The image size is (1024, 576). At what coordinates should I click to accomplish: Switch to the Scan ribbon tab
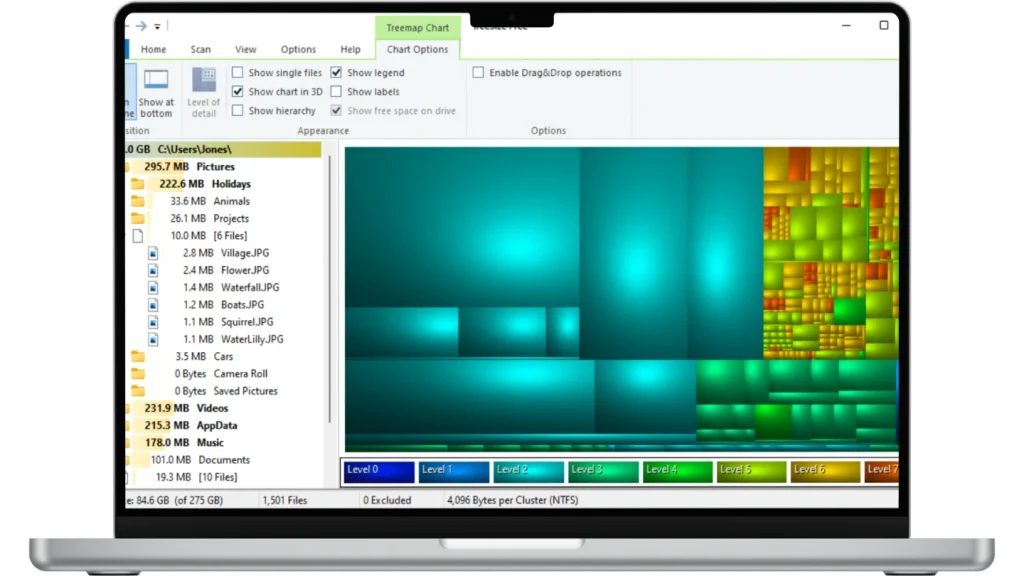click(x=201, y=49)
